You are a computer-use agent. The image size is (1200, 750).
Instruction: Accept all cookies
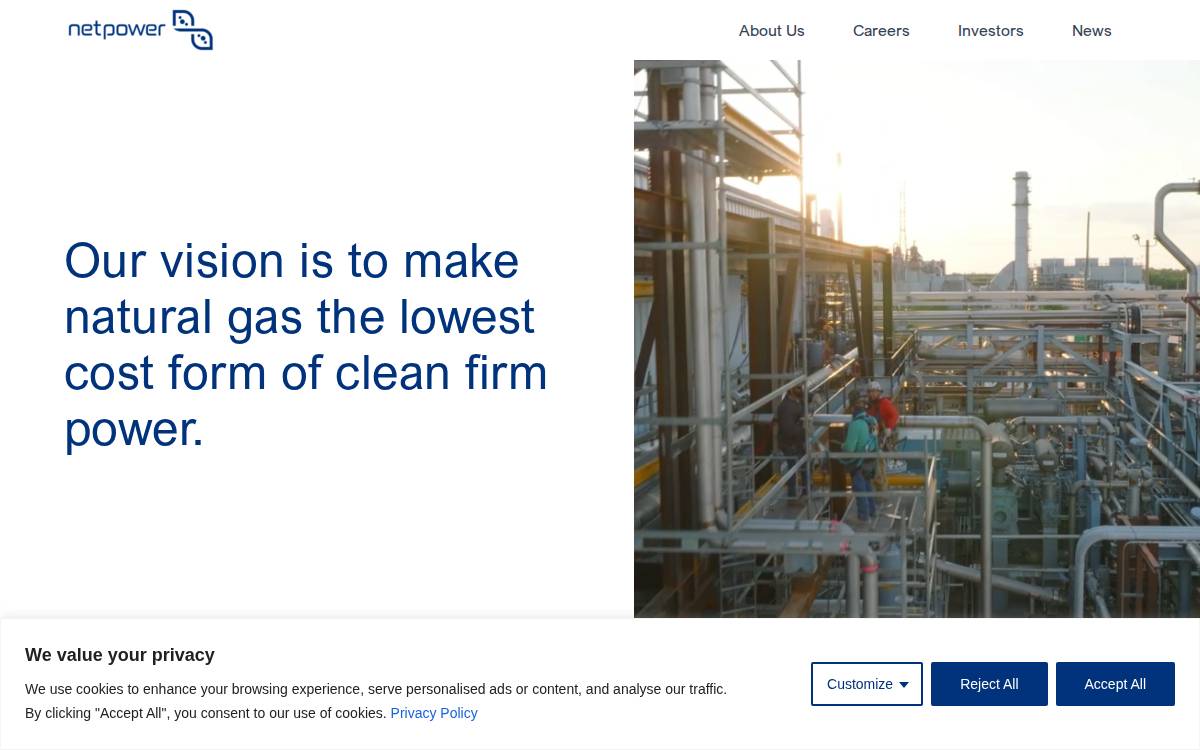1115,684
